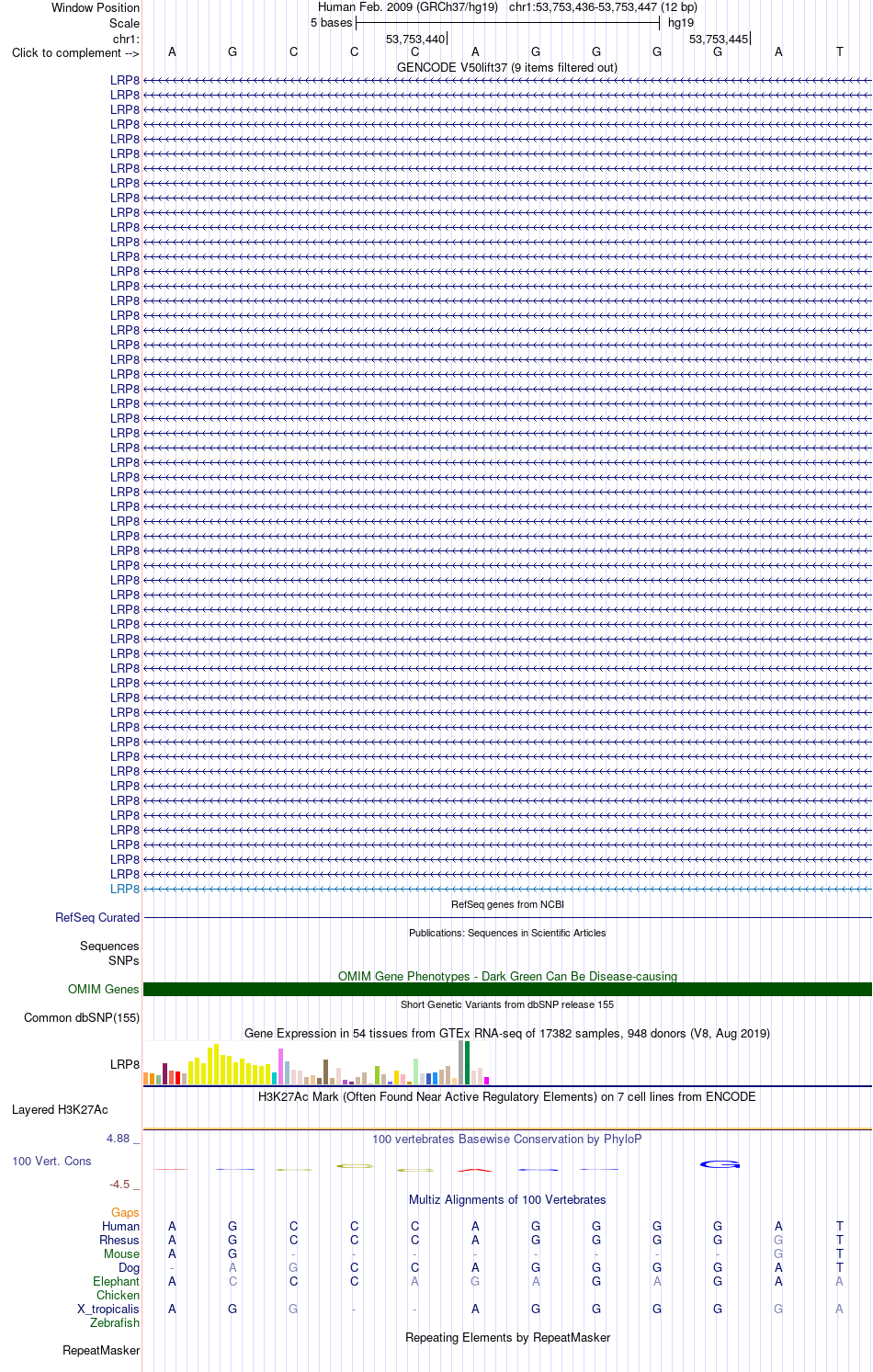Click the T base in the Human alignment row
This screenshot has height=1372, width=873.
(839, 1226)
